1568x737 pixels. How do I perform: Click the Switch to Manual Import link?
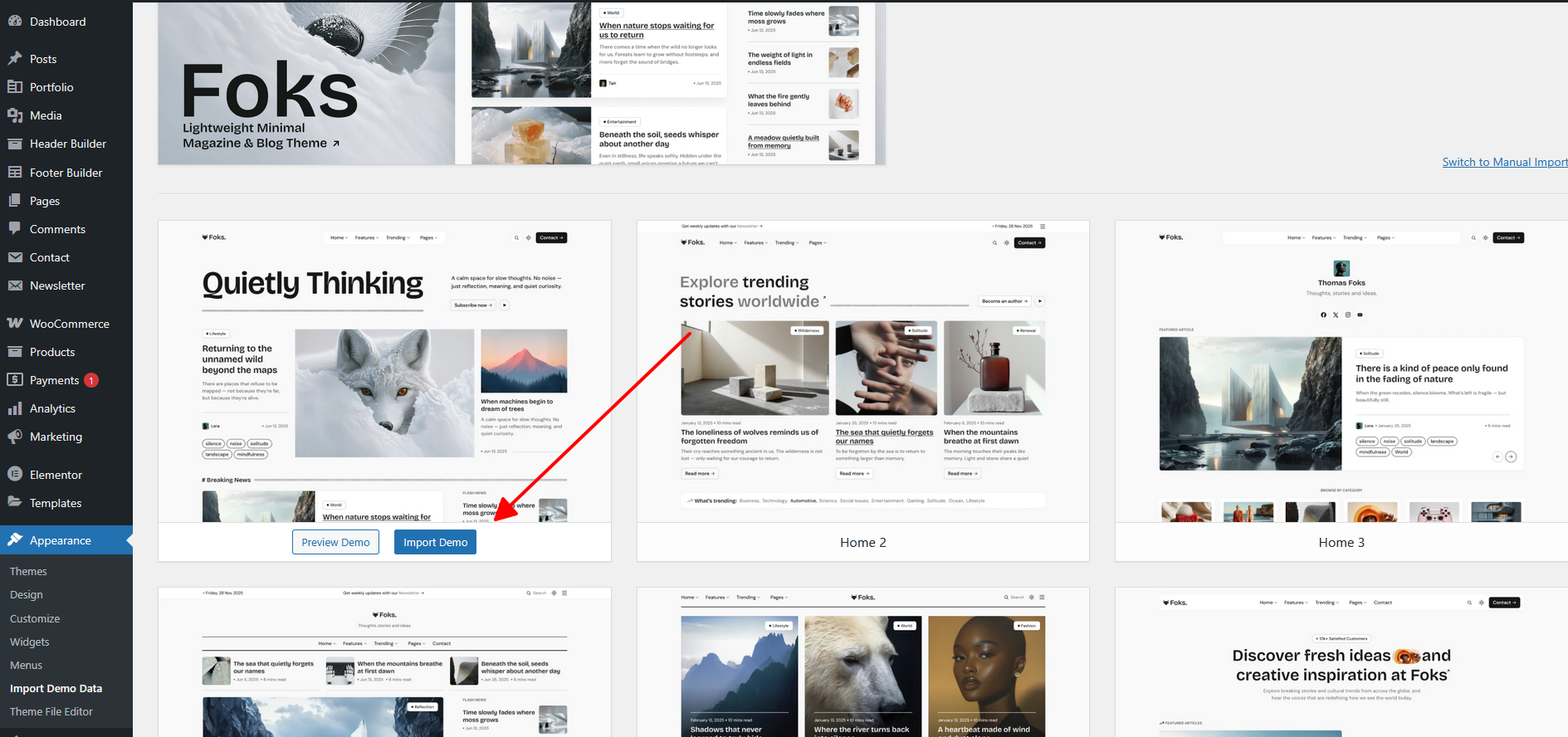(1505, 162)
